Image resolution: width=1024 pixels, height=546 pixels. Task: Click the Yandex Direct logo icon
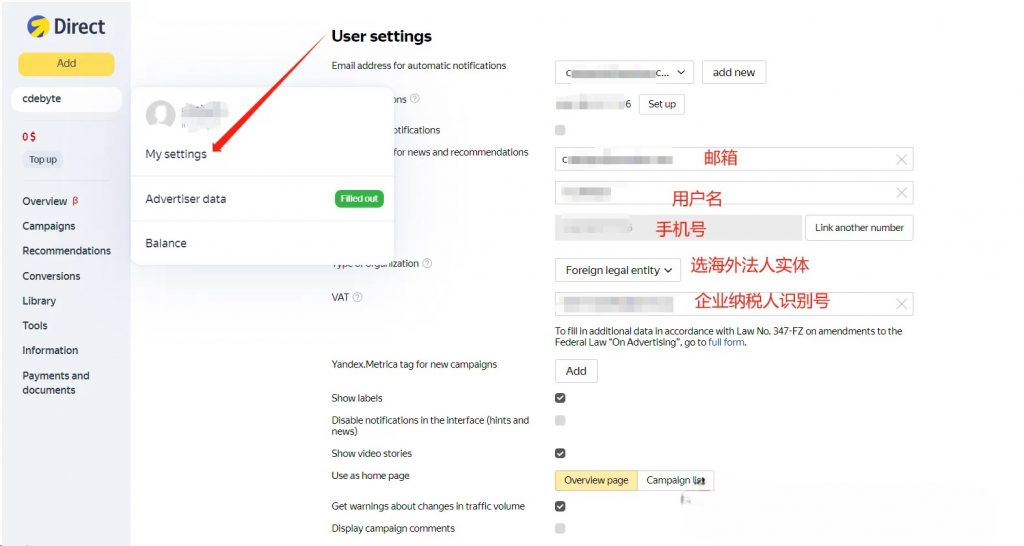[38, 26]
